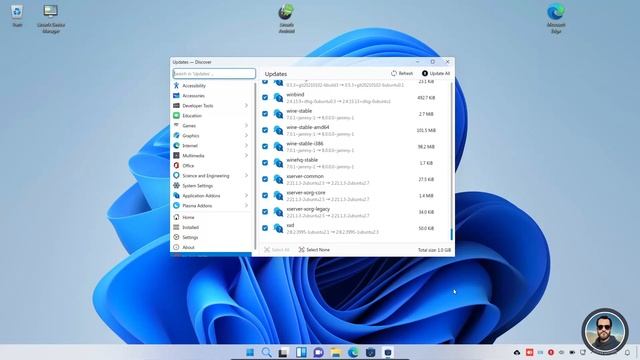This screenshot has width=640, height=360.
Task: Click the cloud icon in system tray
Action: pos(517,352)
